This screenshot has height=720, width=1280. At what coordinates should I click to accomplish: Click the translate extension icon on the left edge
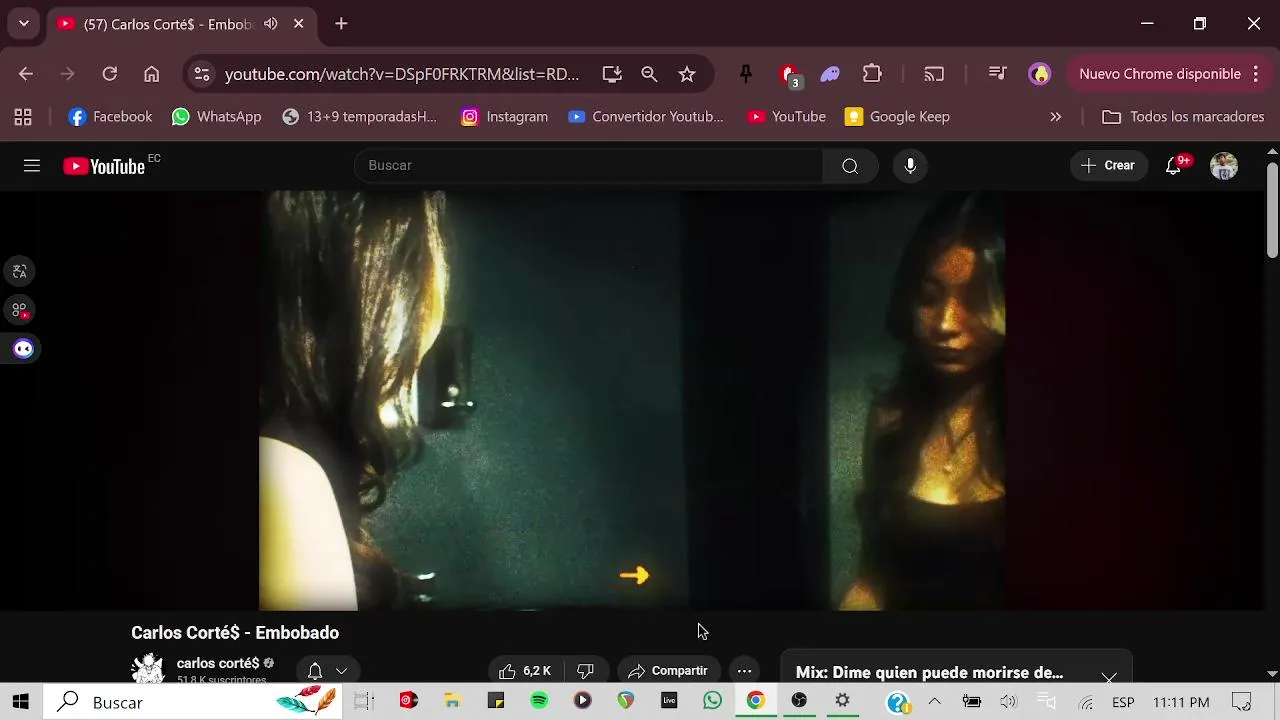pos(20,271)
